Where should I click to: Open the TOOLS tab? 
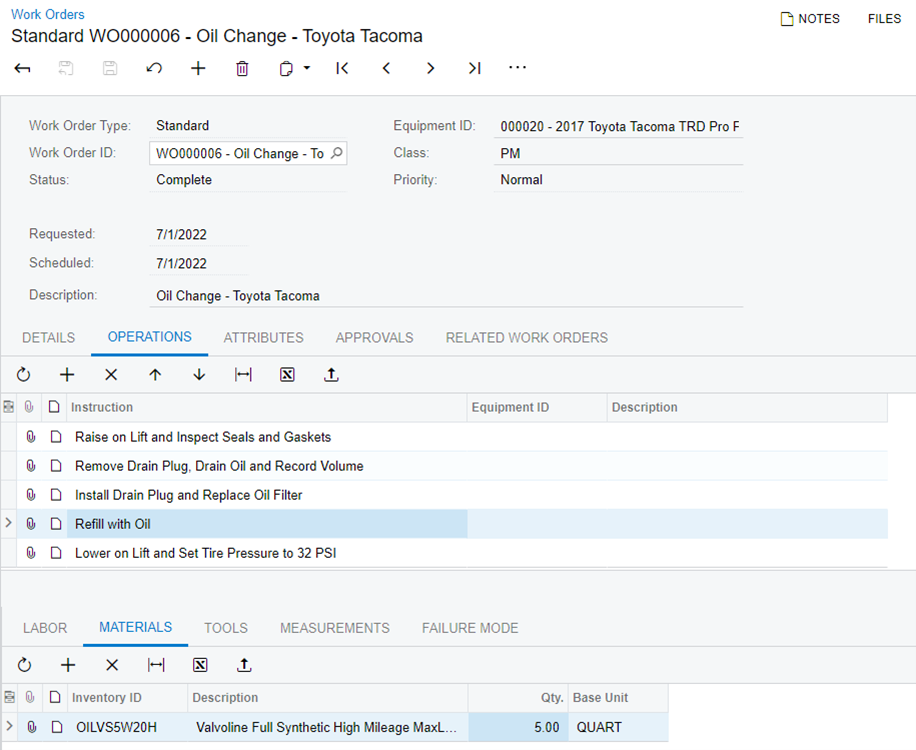(226, 628)
